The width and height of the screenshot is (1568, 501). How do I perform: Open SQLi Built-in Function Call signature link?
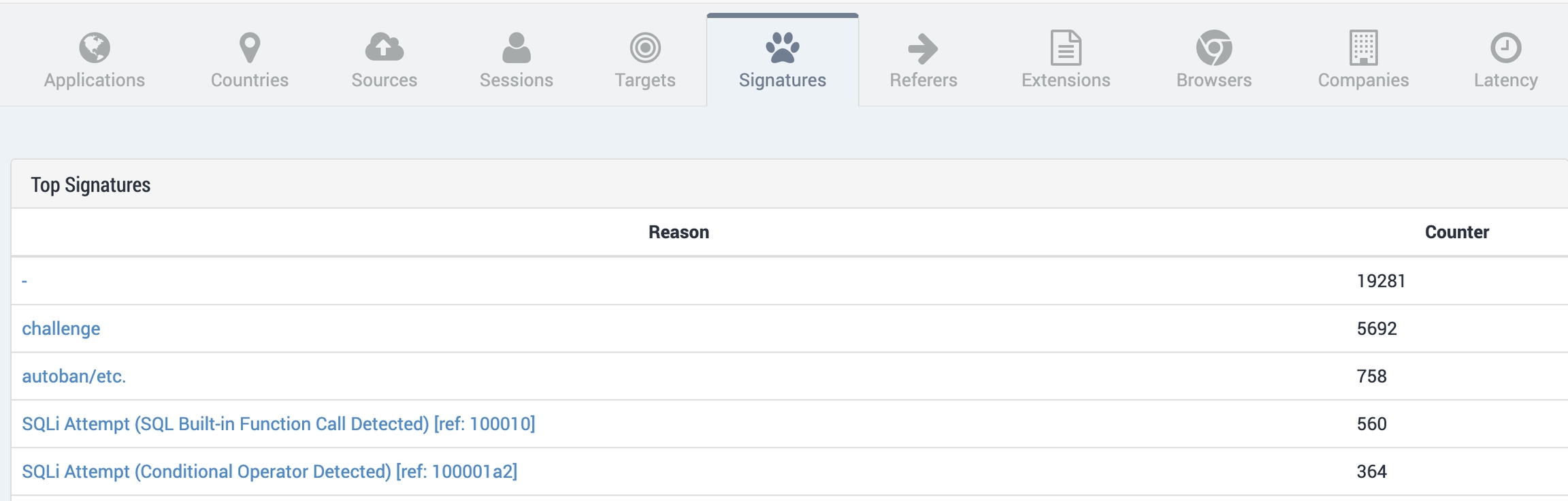(278, 424)
